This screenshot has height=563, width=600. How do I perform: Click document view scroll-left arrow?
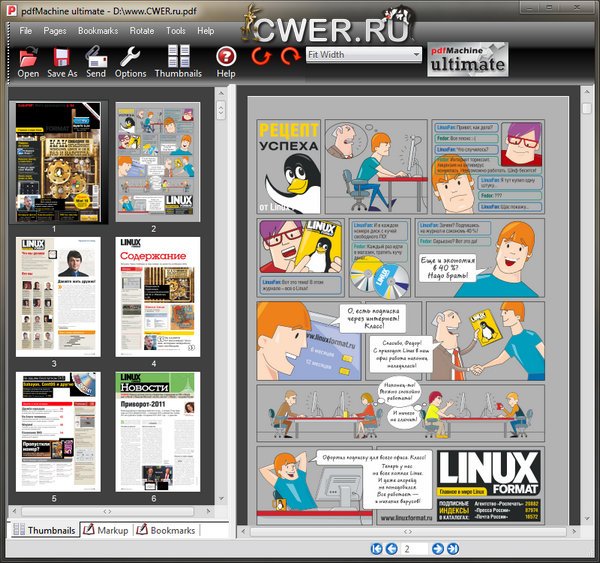tap(243, 531)
